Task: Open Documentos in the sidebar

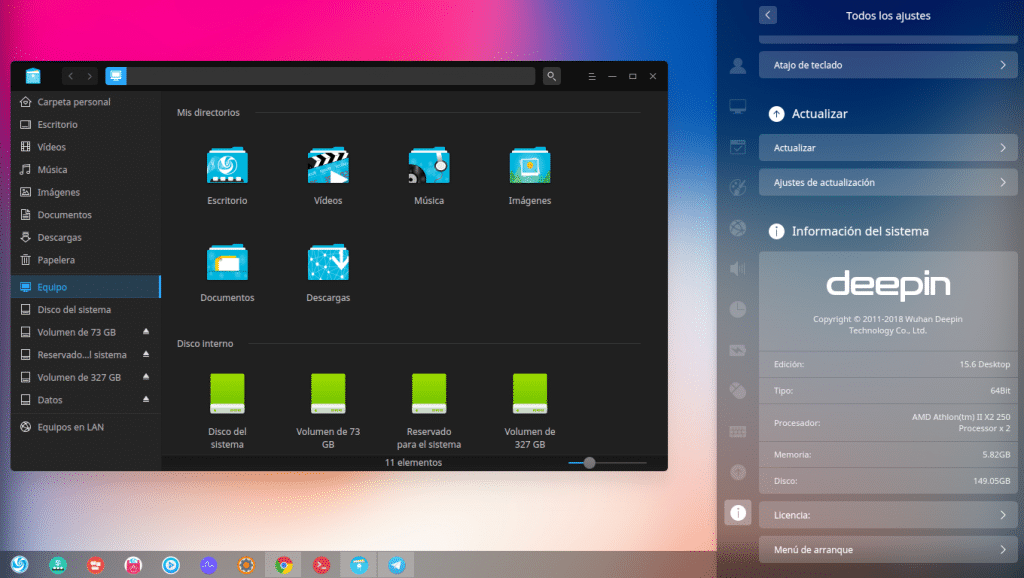Action: [86, 215]
